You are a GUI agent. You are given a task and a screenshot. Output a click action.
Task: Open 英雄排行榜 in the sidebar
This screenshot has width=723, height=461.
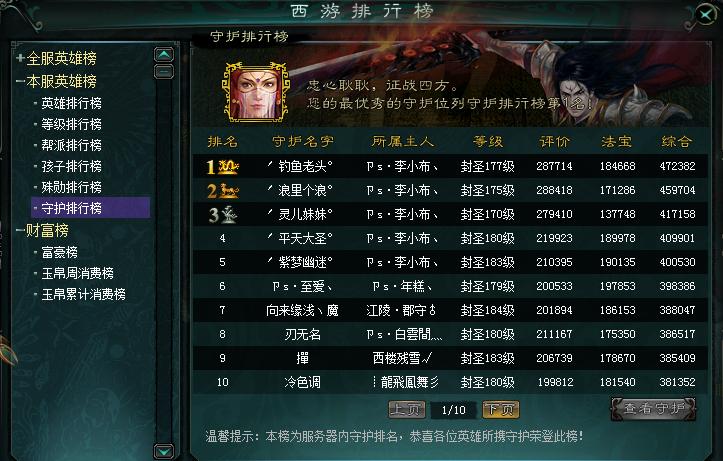coord(71,103)
